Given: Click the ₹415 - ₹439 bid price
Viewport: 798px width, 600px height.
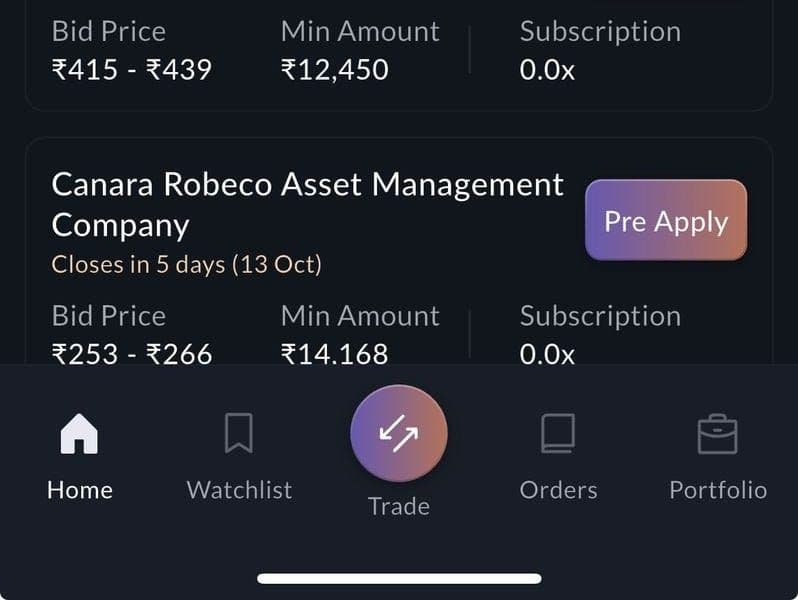Looking at the screenshot, I should (132, 70).
